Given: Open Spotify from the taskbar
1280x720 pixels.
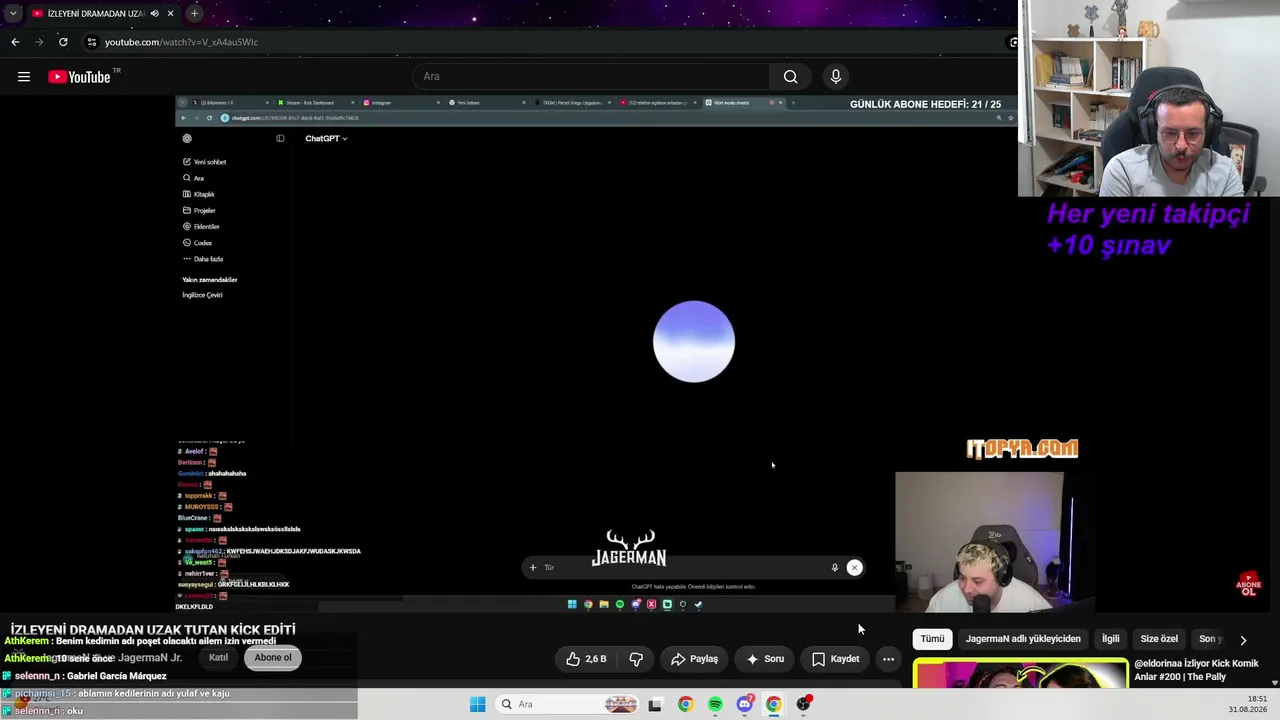Looking at the screenshot, I should tap(715, 704).
